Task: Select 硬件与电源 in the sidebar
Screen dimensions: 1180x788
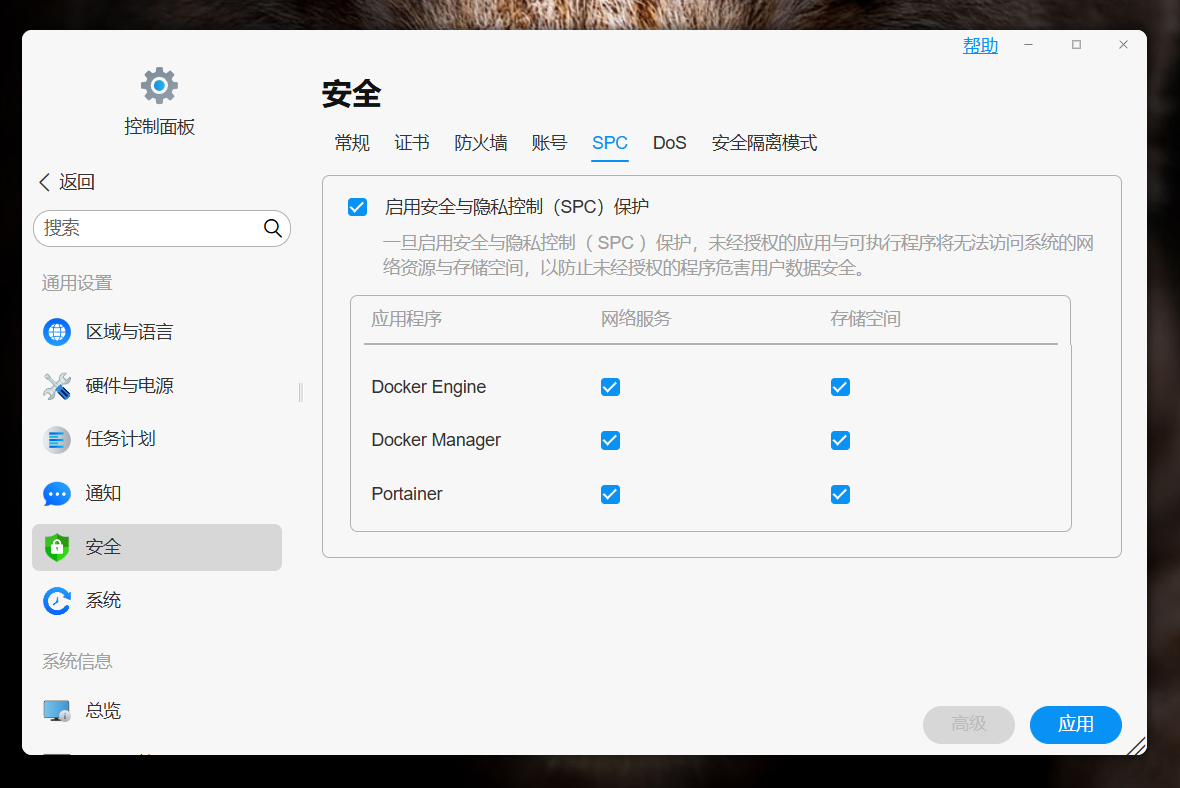Action: click(x=129, y=386)
